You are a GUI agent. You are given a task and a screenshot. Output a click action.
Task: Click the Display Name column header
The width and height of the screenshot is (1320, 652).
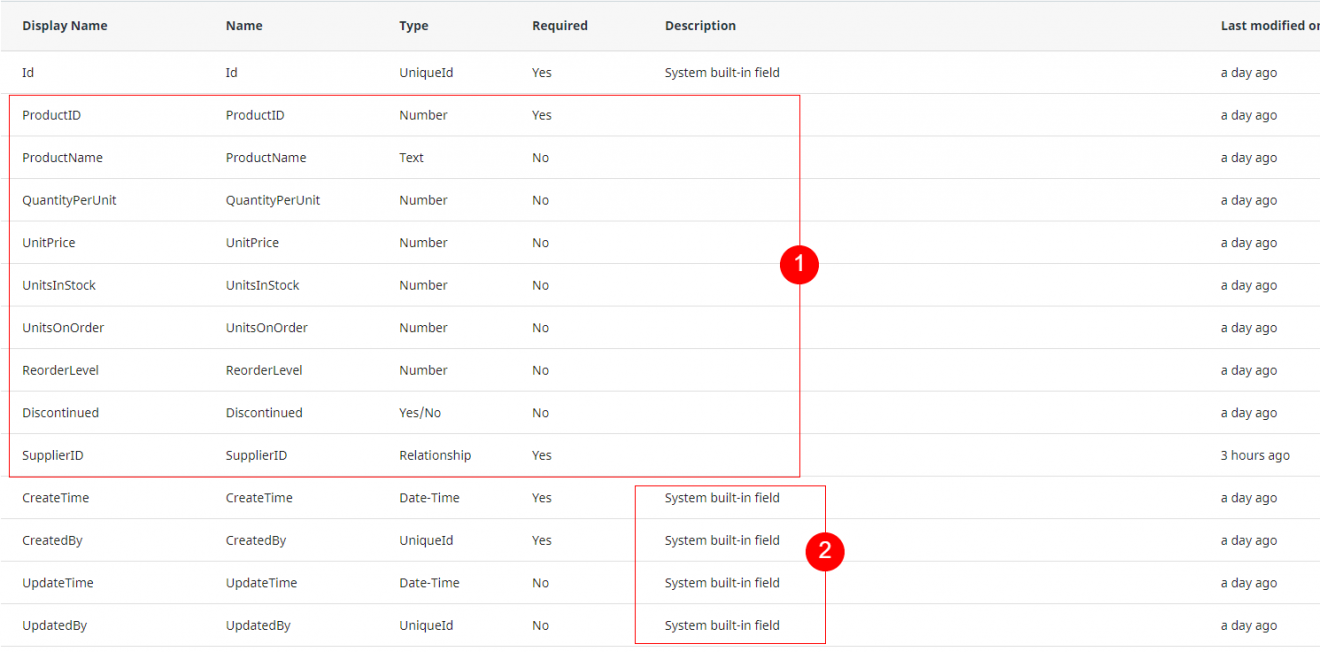pyautogui.click(x=64, y=25)
